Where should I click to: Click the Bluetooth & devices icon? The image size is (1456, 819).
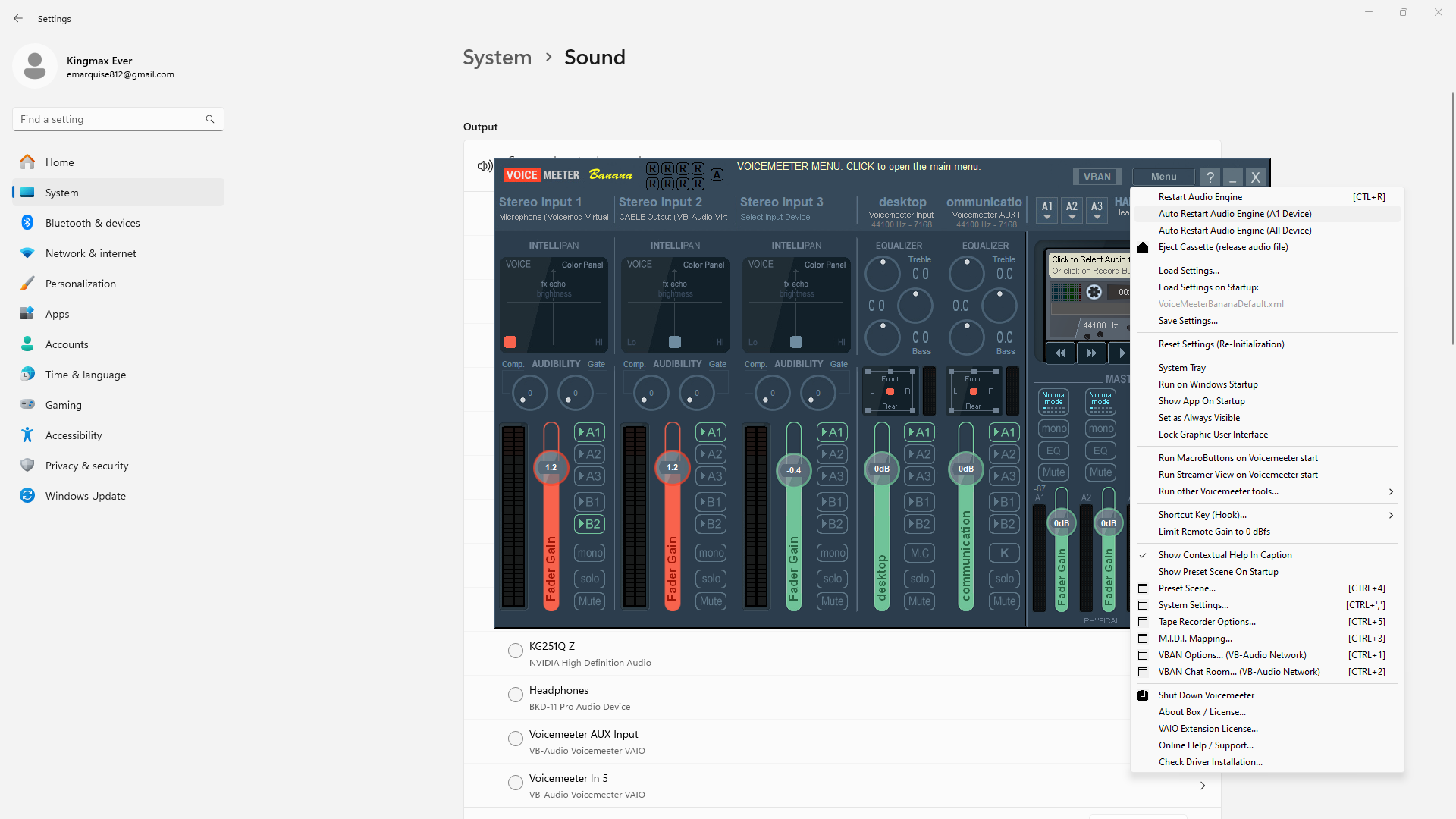pos(27,223)
